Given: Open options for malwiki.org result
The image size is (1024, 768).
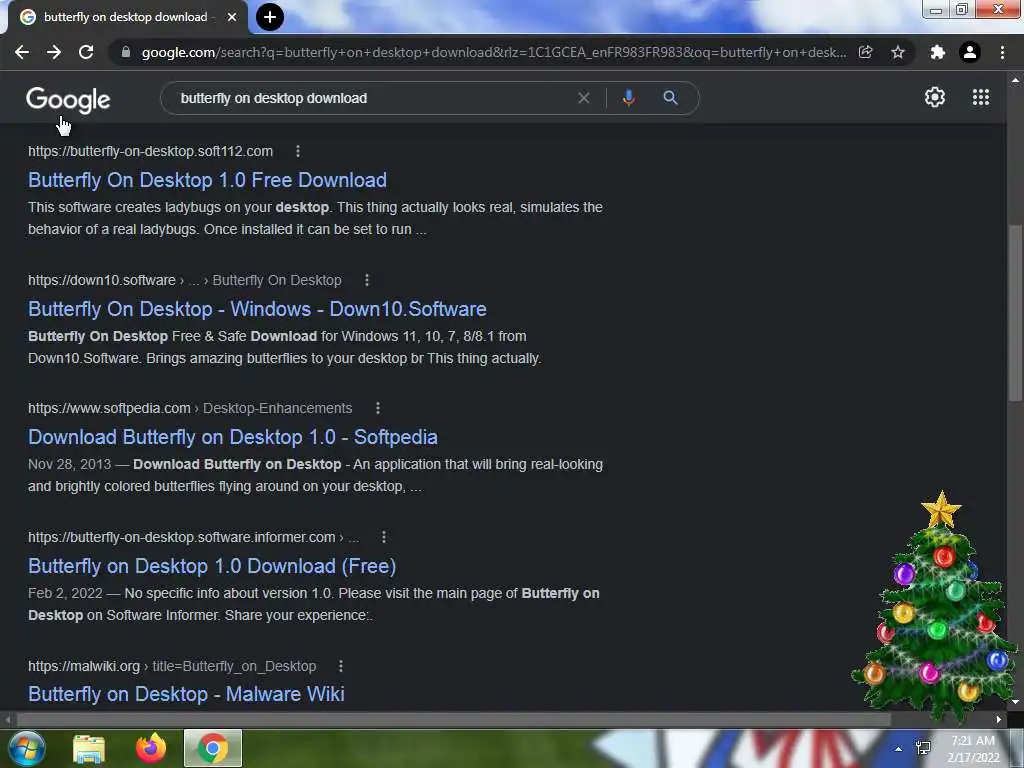Looking at the screenshot, I should pyautogui.click(x=341, y=666).
